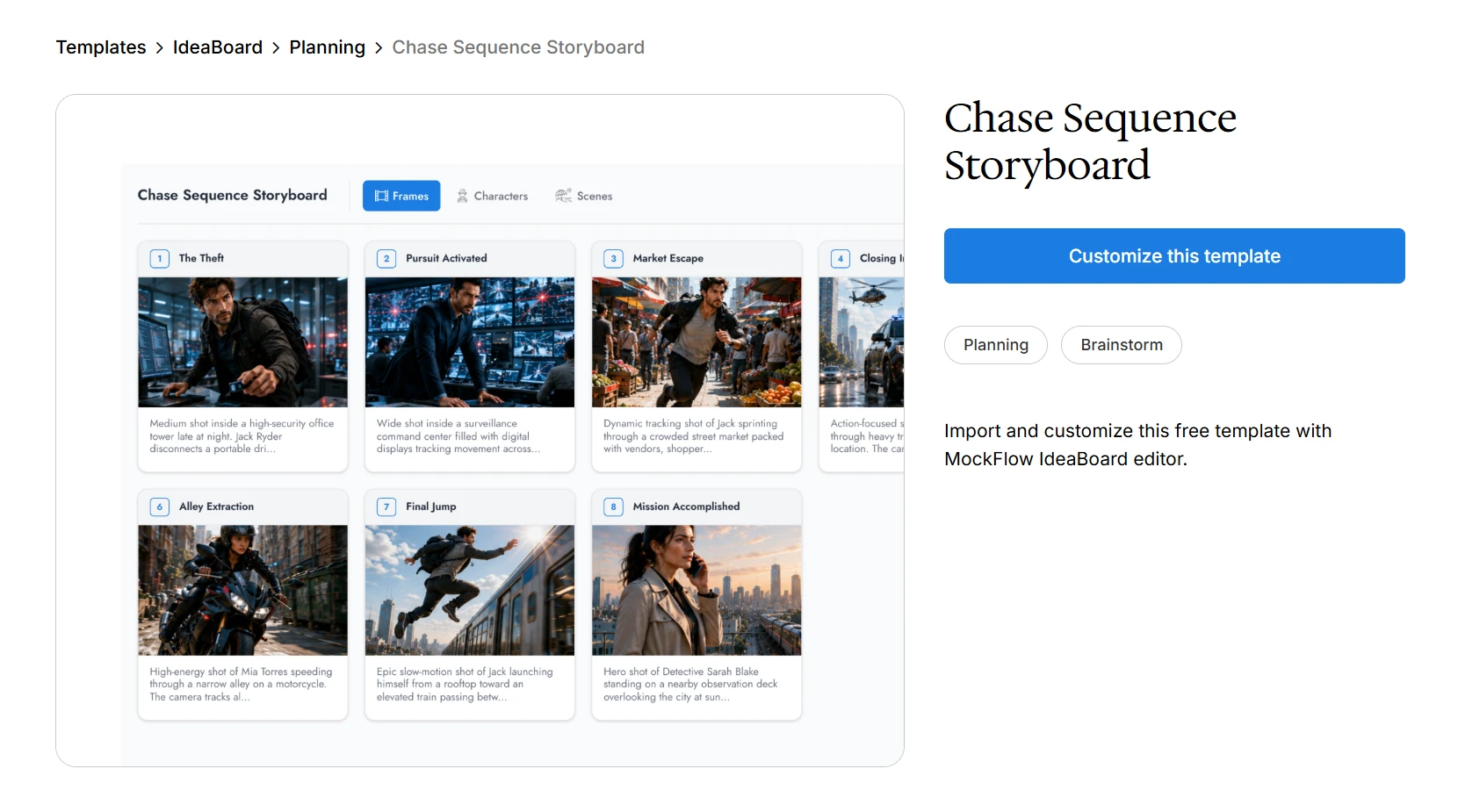Click the Characters person icon
1458x812 pixels.
[462, 196]
